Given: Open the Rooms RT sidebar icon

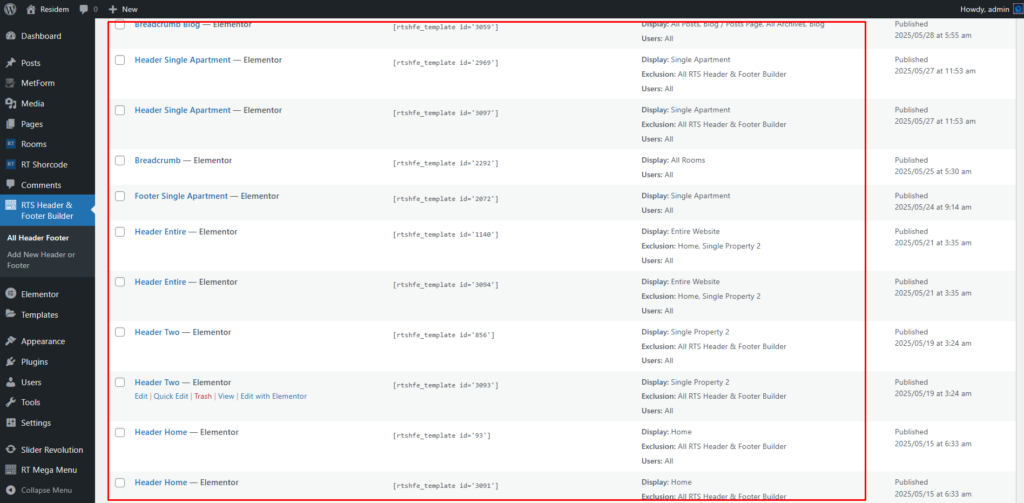Looking at the screenshot, I should pos(10,144).
